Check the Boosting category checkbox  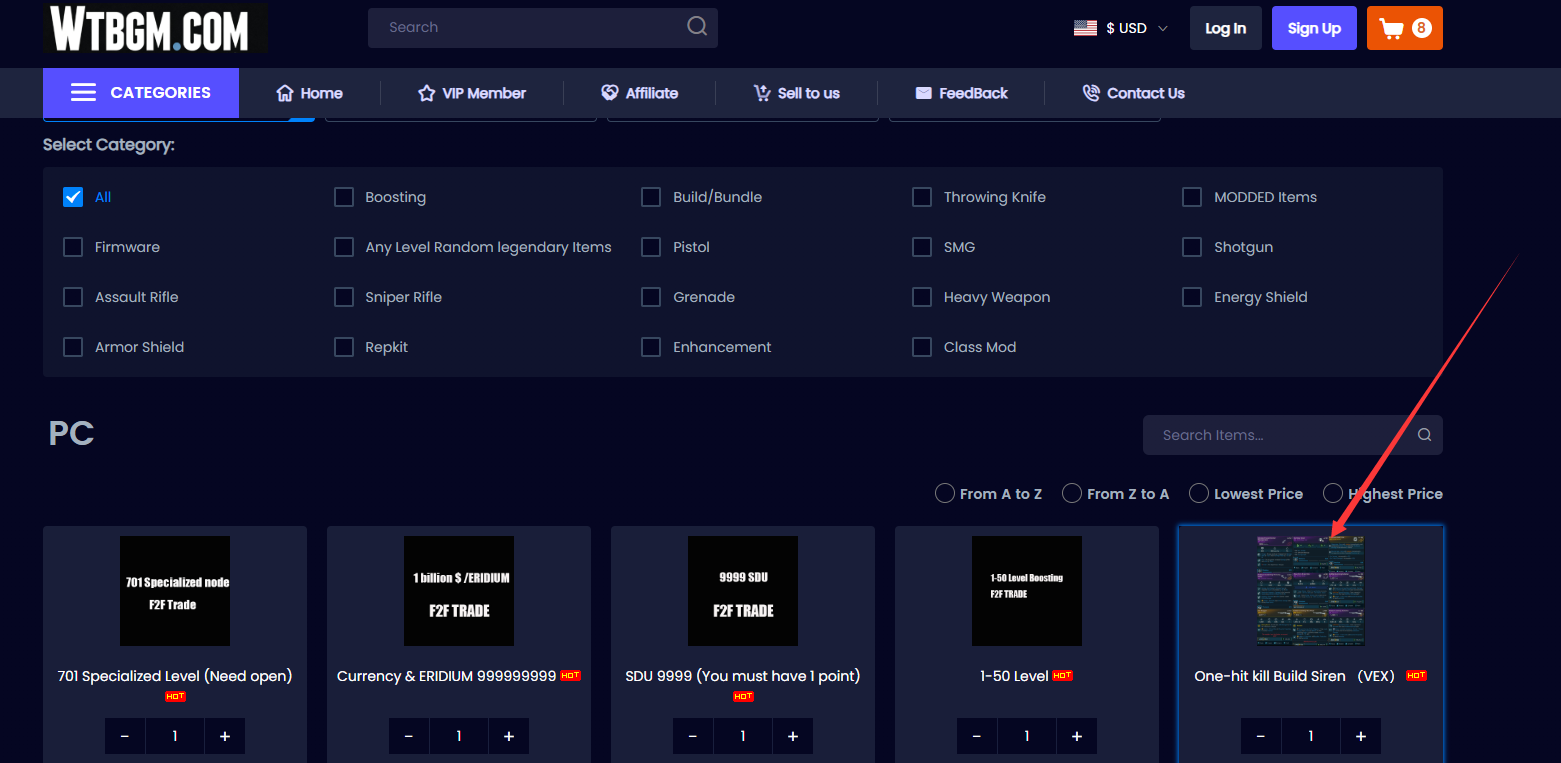[x=344, y=197]
